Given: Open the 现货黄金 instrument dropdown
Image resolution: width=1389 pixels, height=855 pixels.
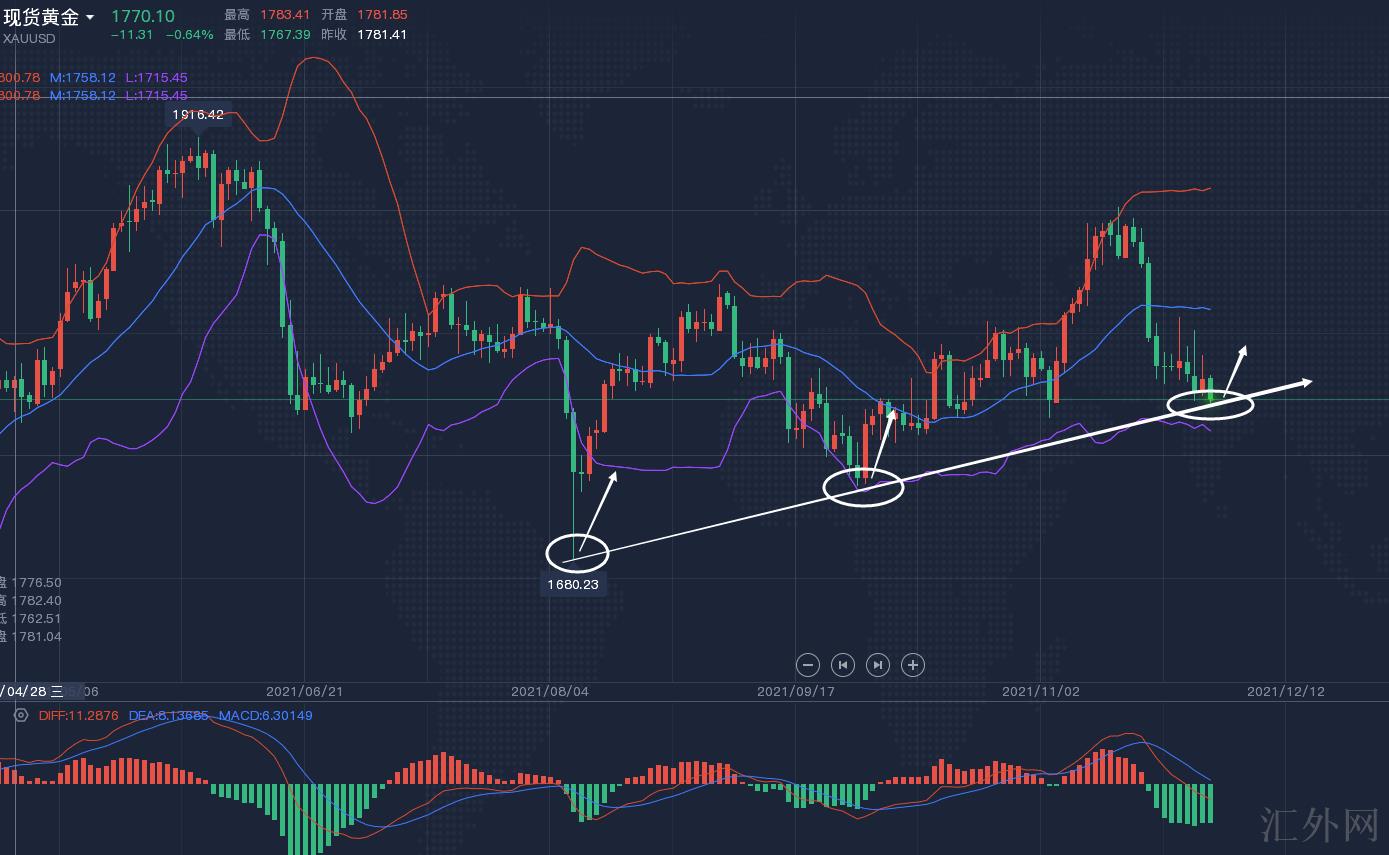Looking at the screenshot, I should click(x=41, y=17).
